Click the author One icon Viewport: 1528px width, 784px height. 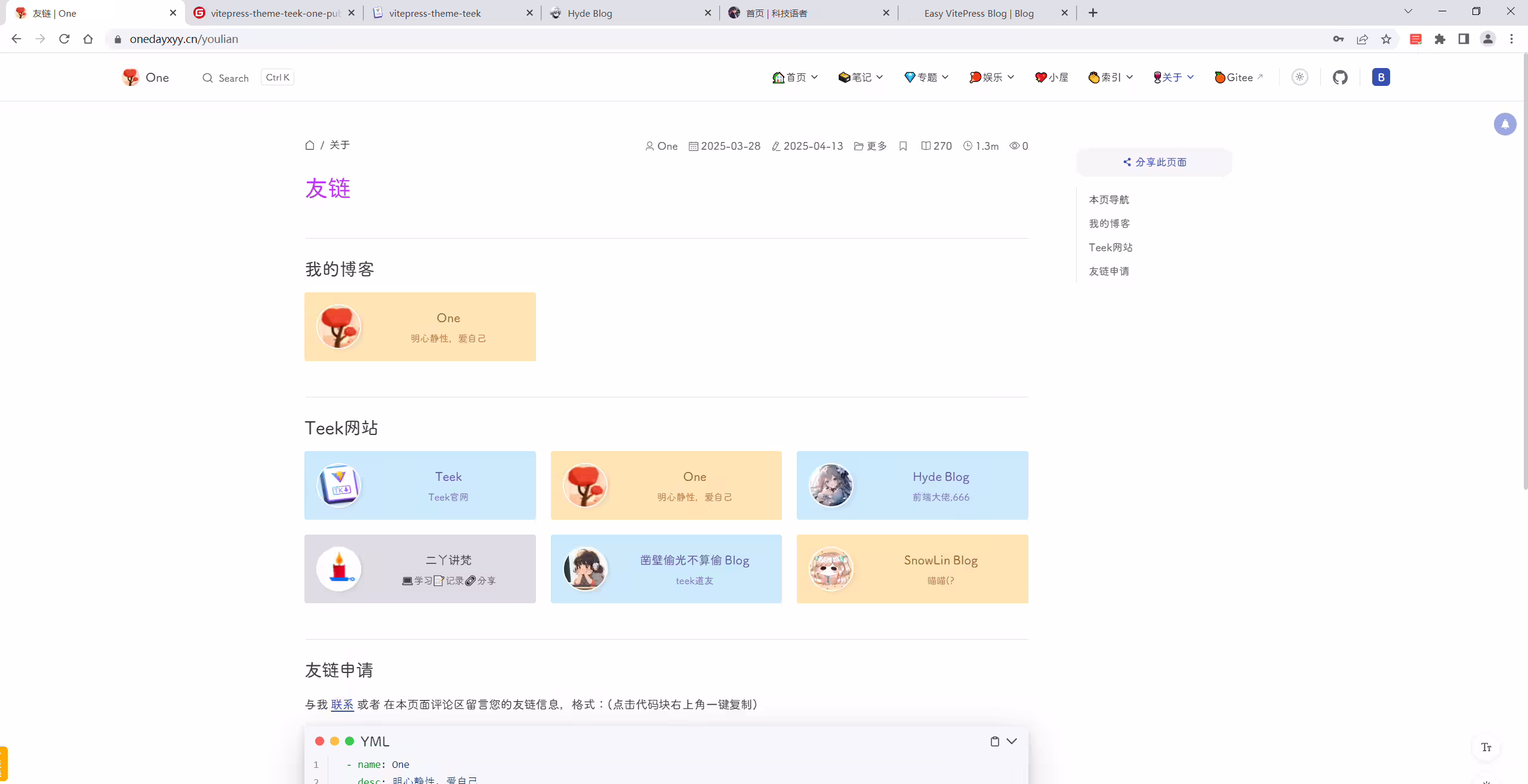(649, 146)
